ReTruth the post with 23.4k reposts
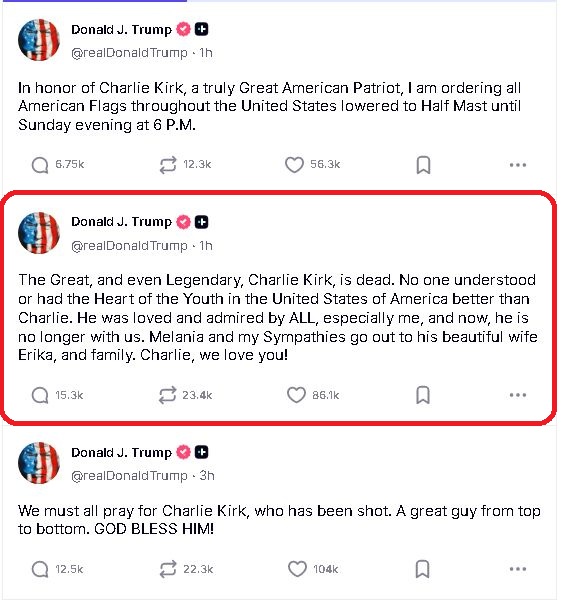This screenshot has width=561, height=600. [x=168, y=395]
